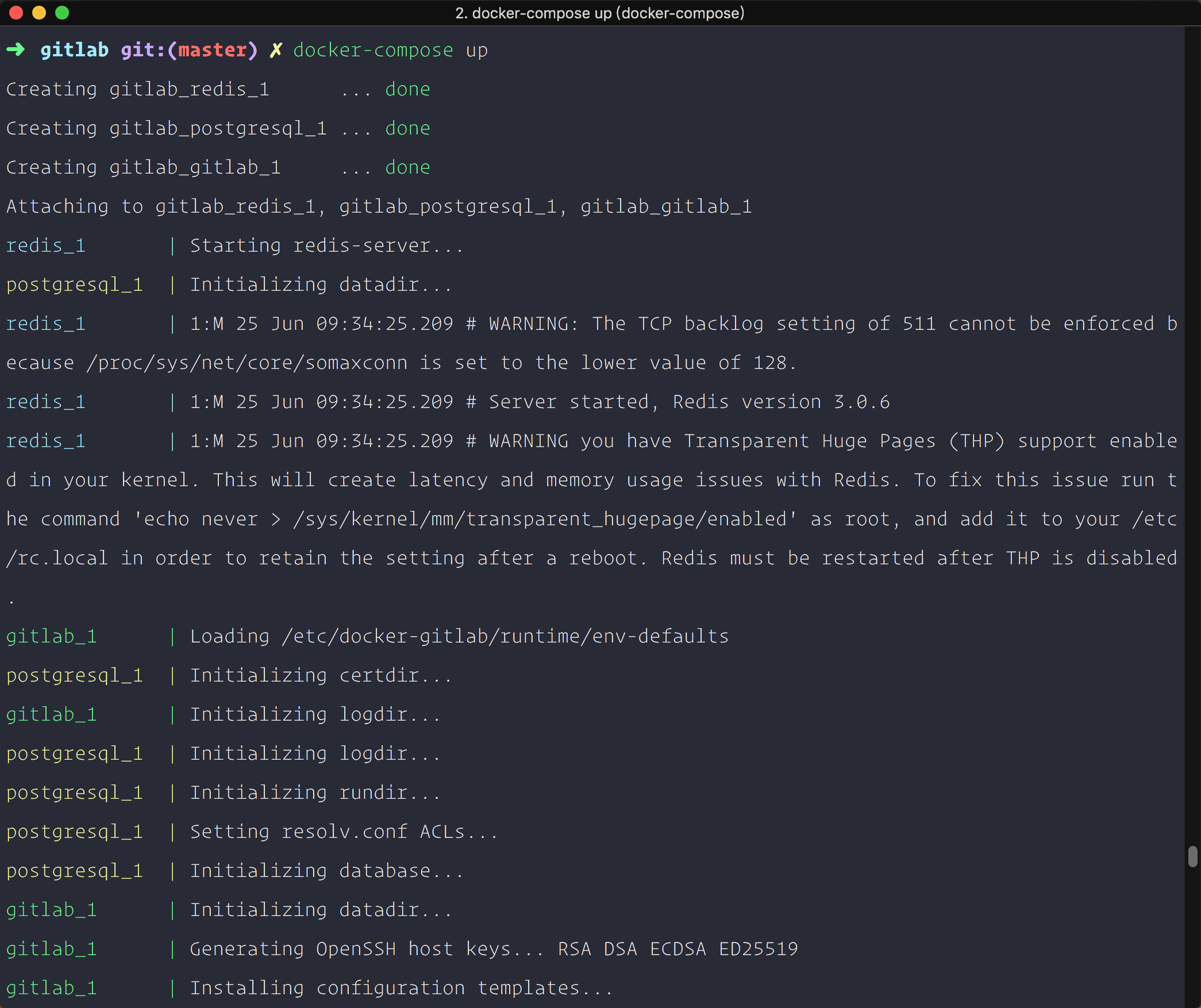Screen dimensions: 1201x1008
Task: Click the /sys/kernel/mm/transparent_hugepage/enabled path
Action: [540, 519]
